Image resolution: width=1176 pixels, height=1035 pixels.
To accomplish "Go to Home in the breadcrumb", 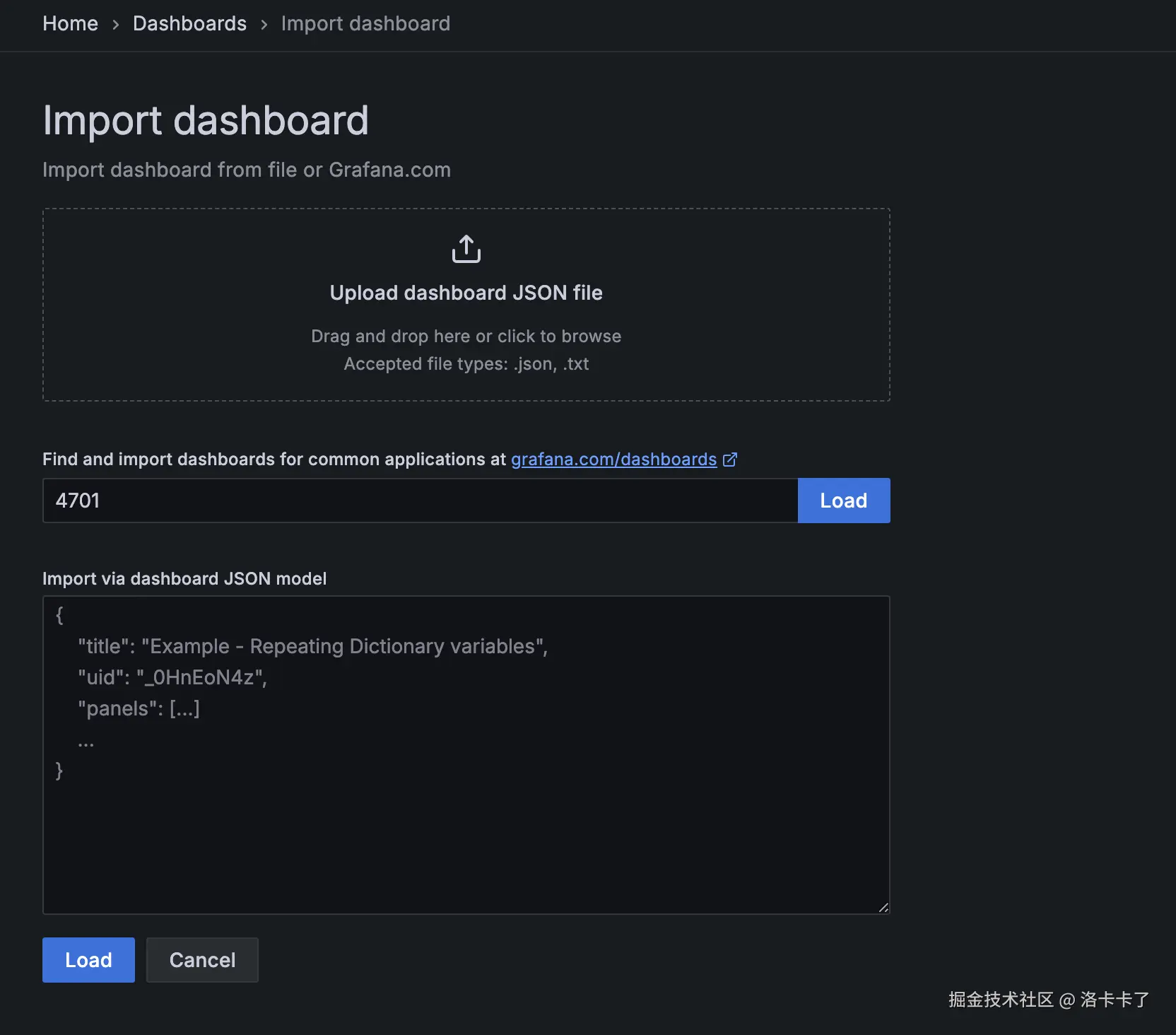I will [x=70, y=23].
